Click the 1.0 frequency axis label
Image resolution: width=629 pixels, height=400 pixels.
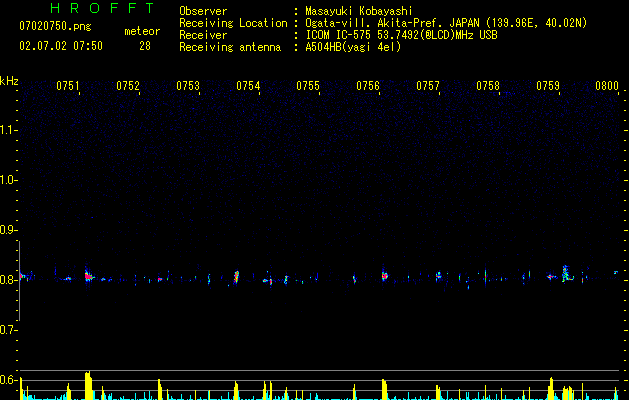coord(8,180)
